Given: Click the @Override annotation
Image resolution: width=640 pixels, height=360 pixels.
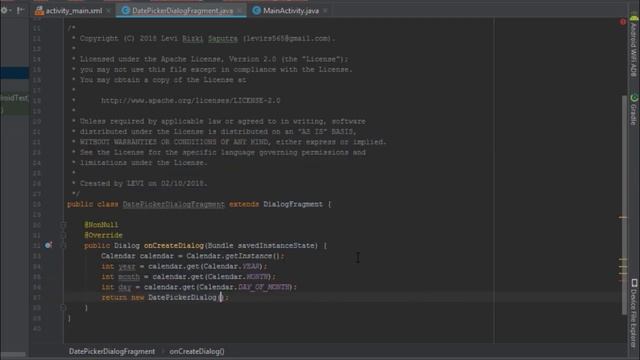Looking at the screenshot, I should coord(103,235).
